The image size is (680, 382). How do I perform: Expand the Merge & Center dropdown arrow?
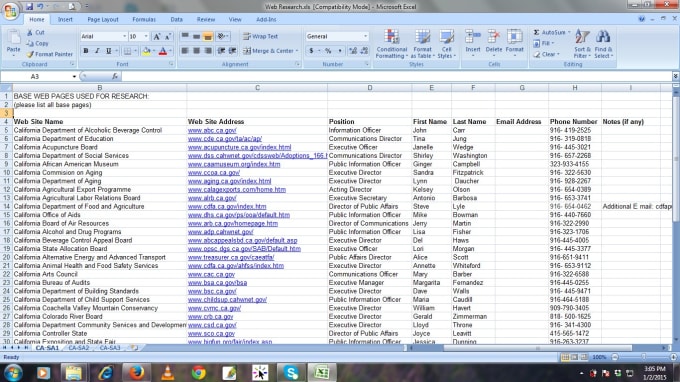click(x=297, y=51)
